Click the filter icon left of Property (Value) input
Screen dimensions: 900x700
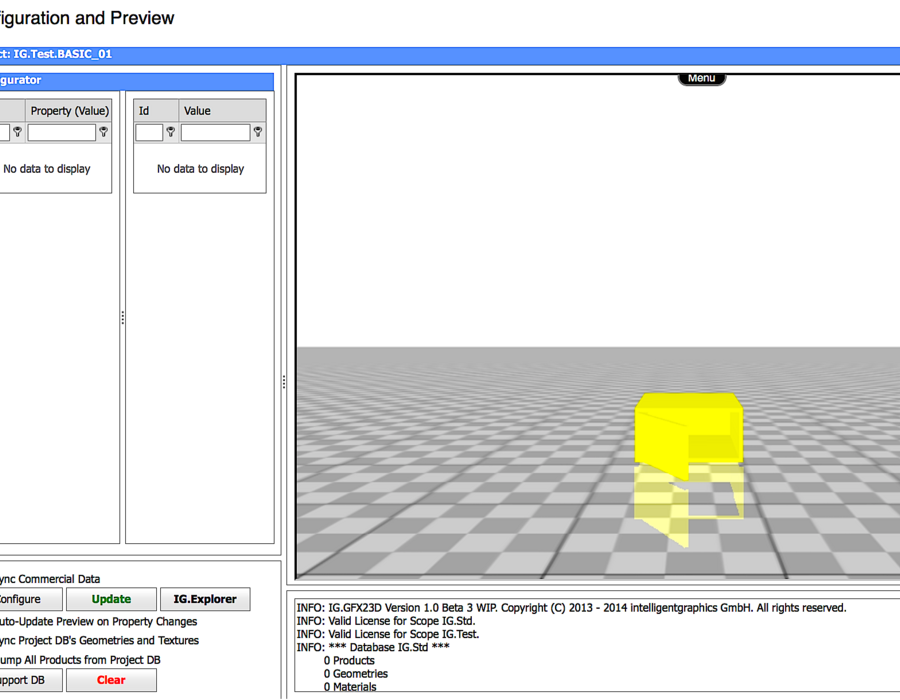[x=17, y=132]
